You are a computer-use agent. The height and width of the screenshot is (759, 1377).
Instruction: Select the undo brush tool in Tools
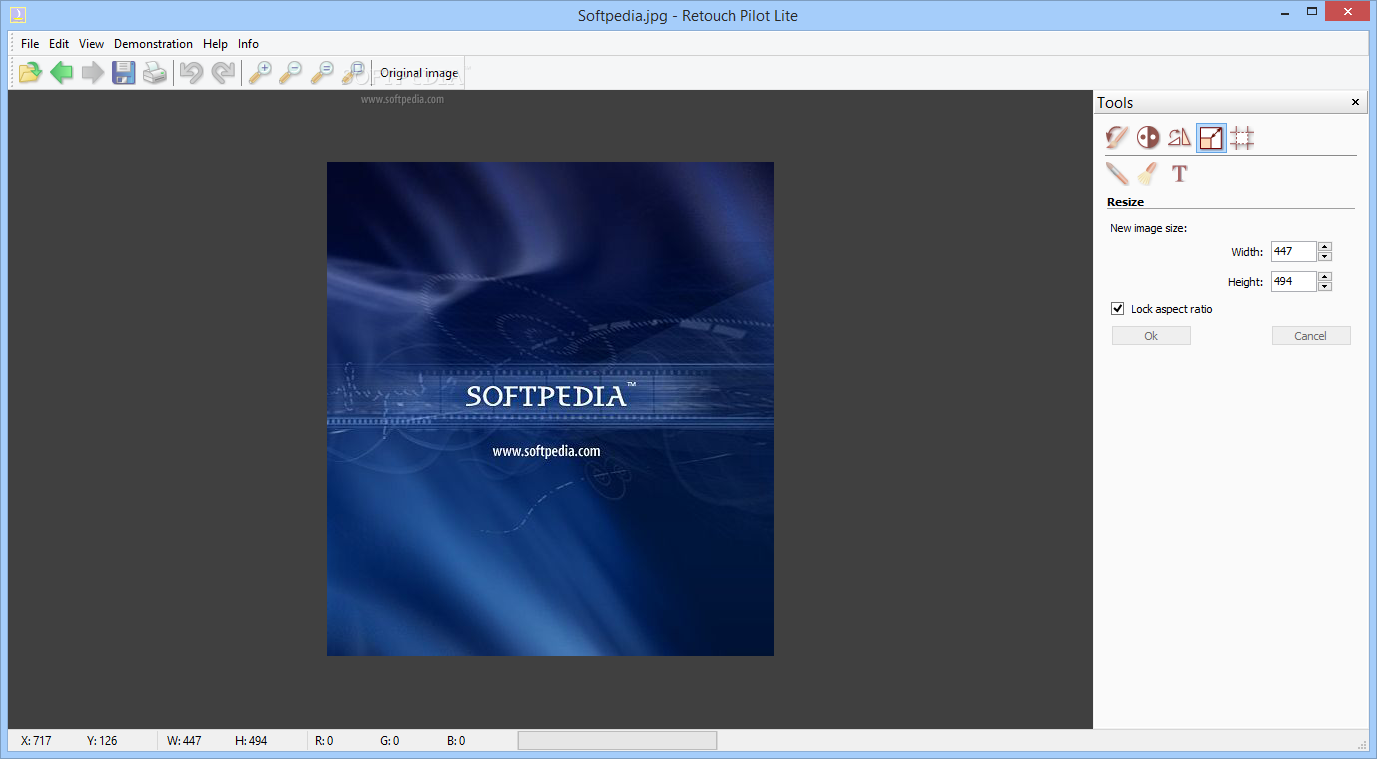1117,137
